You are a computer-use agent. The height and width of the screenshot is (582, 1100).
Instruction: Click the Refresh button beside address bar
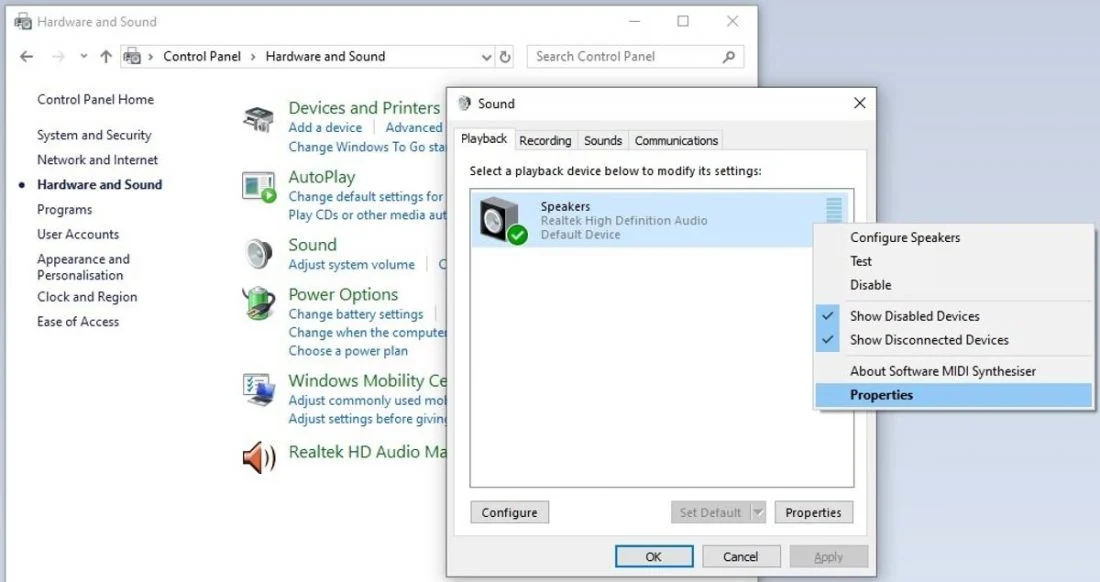(505, 57)
